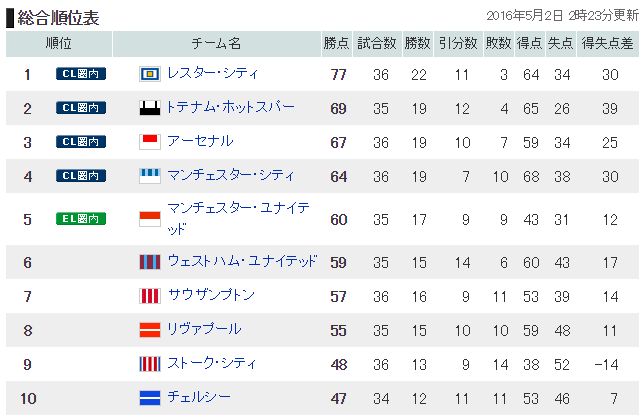Open the マンチェスター・シティ team link
Image resolution: width=644 pixels, height=420 pixels.
(x=231, y=175)
